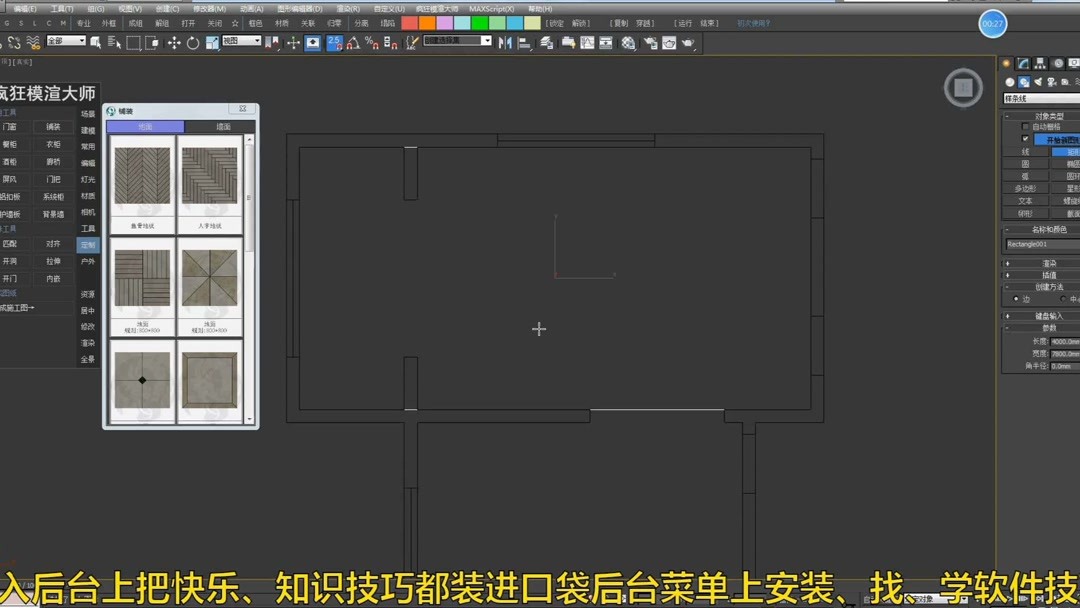The image size is (1080, 608).
Task: Click the red color swatch in the plugin toolbar
Action: (x=409, y=19)
